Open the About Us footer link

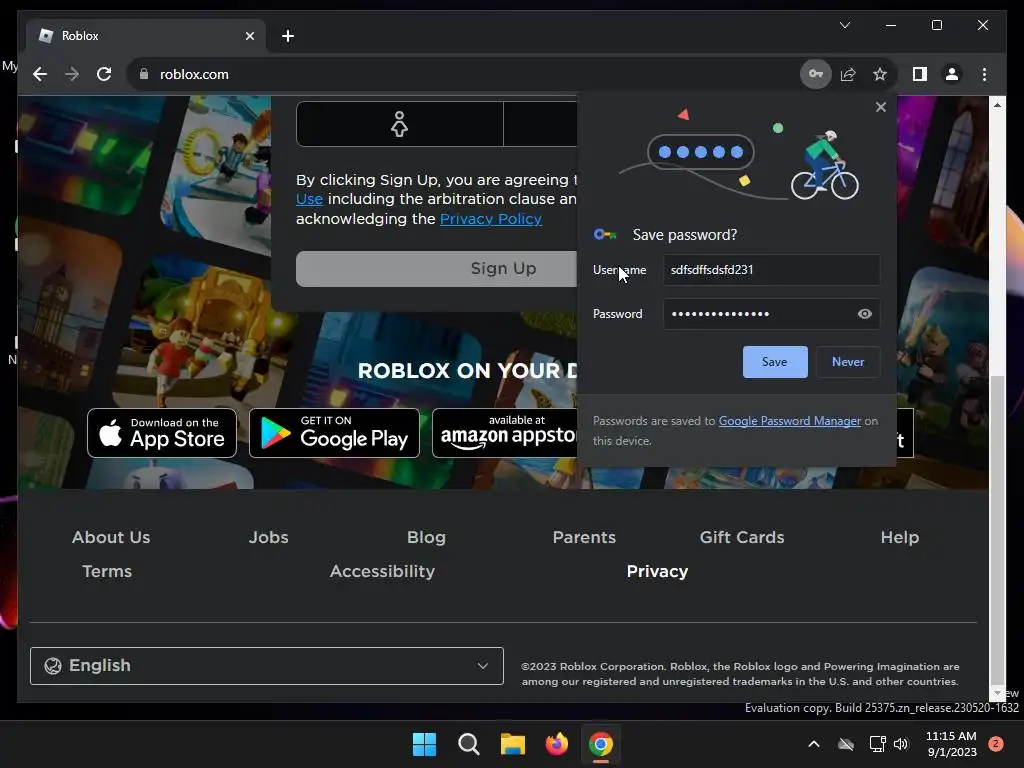point(111,537)
